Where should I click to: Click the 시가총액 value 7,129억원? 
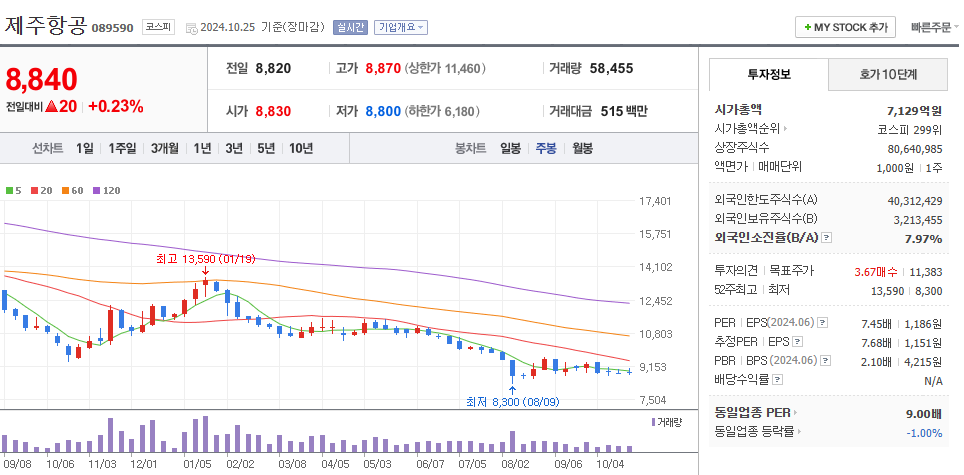pos(915,111)
